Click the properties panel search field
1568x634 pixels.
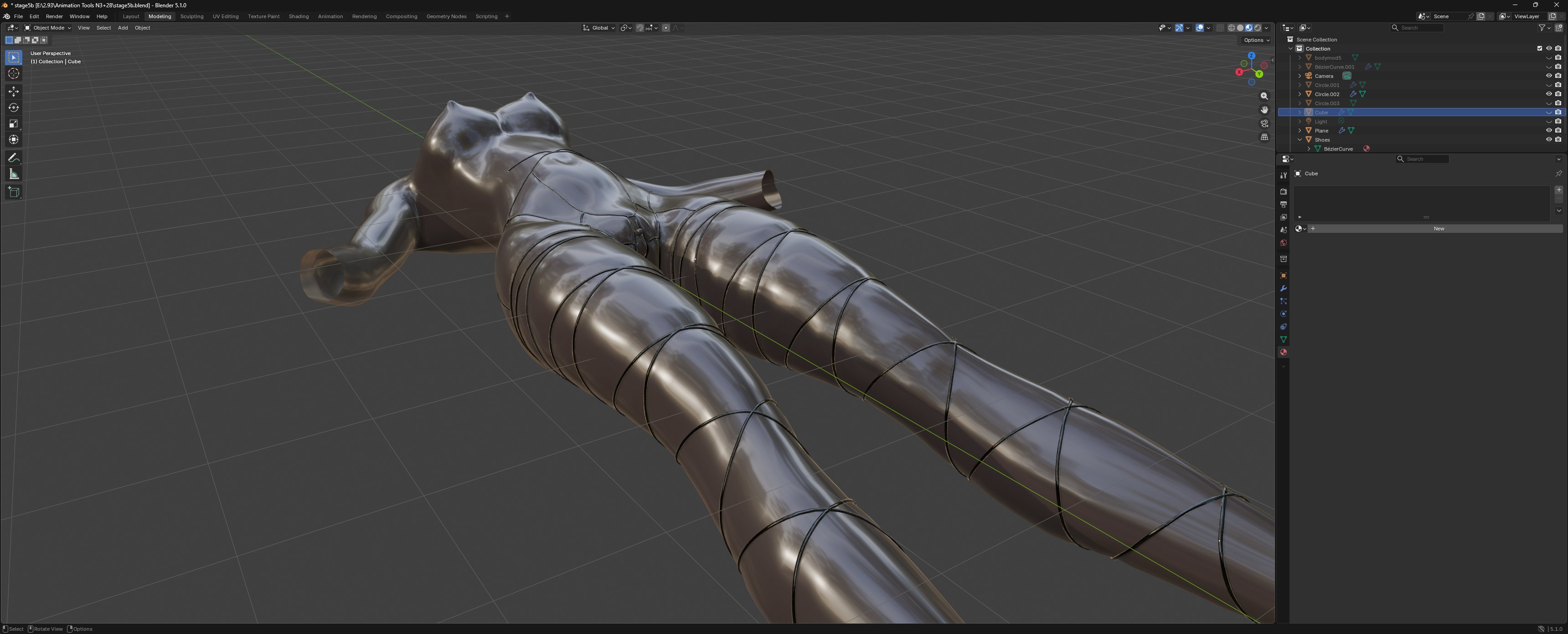click(1422, 159)
